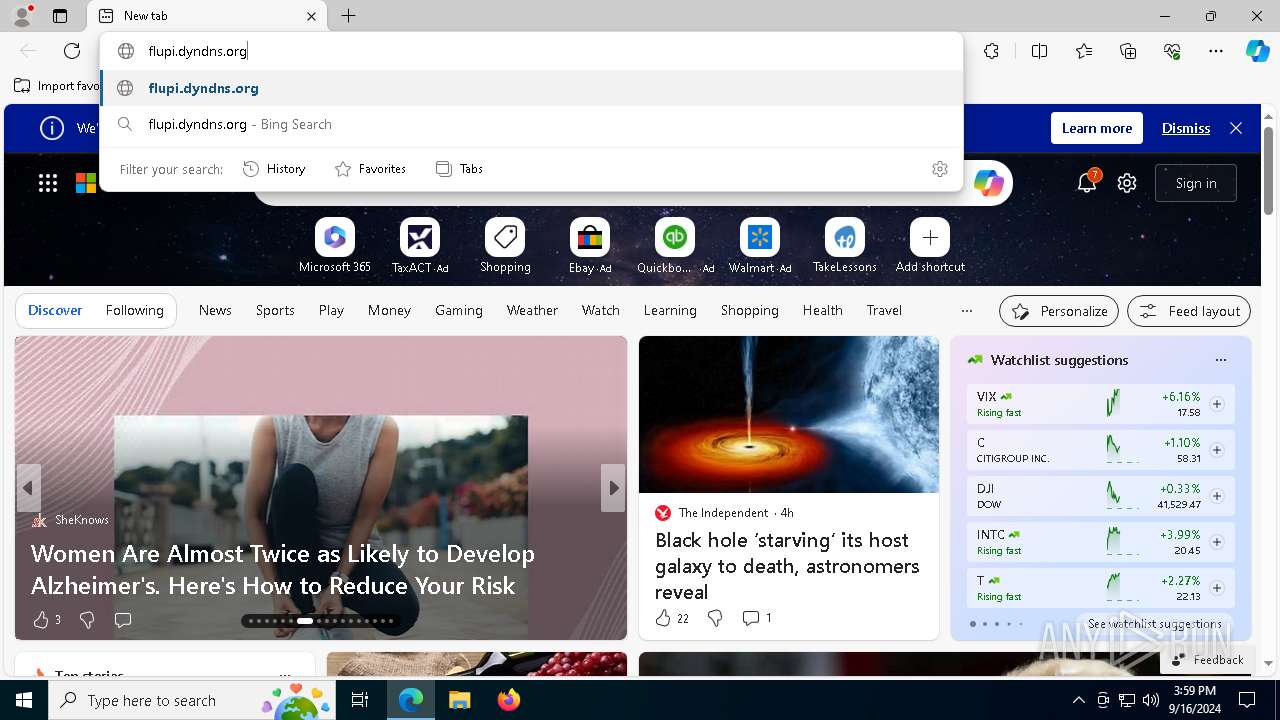Expand more feed categories ellipsis

point(966,311)
